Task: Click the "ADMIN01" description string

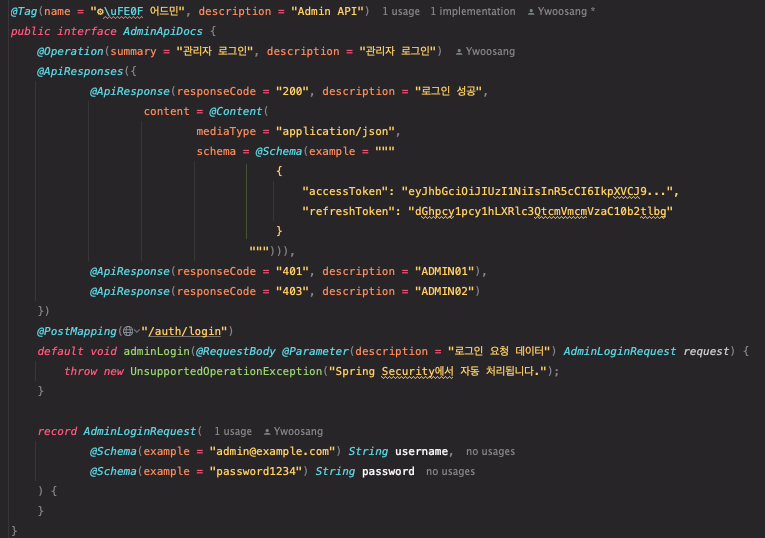Action: click(444, 271)
